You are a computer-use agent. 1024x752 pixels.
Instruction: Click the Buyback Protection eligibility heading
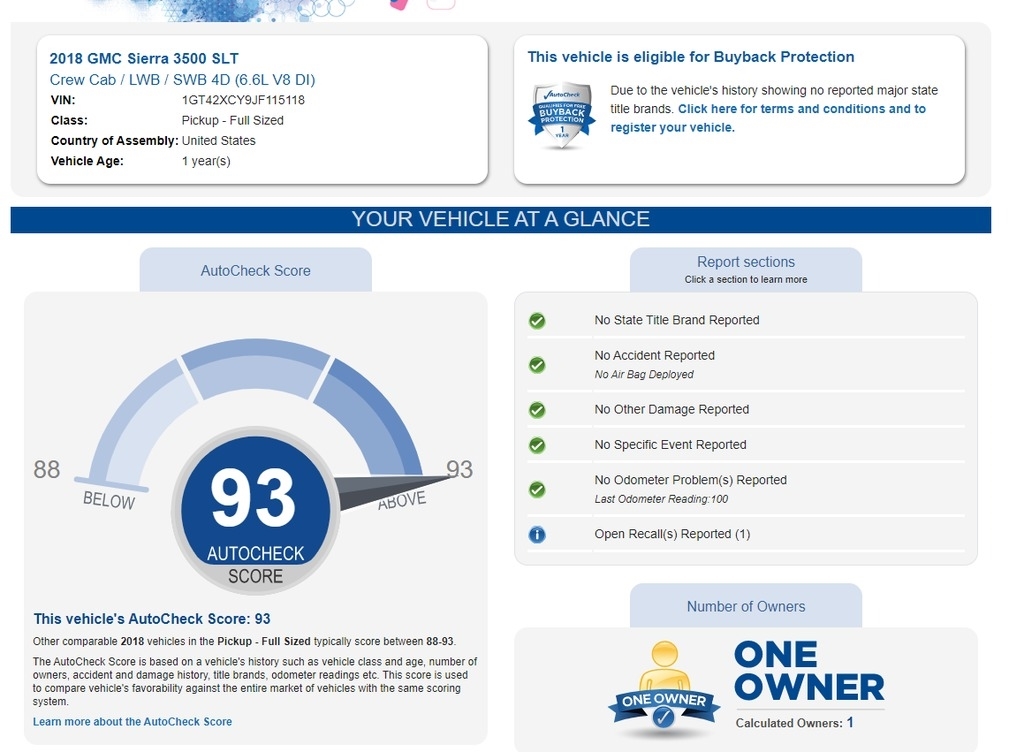pos(691,57)
